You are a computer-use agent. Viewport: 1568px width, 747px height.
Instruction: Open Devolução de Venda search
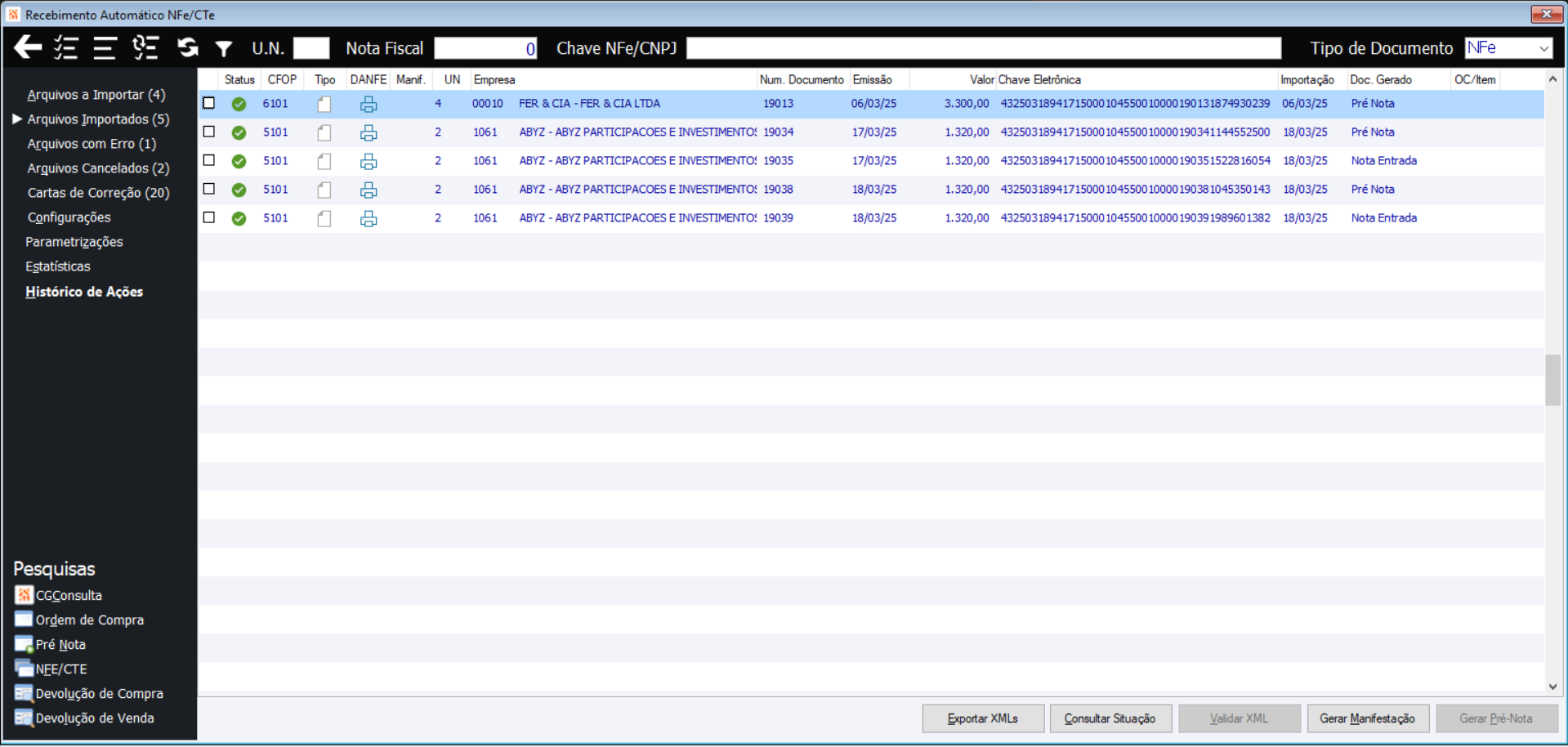[85, 718]
